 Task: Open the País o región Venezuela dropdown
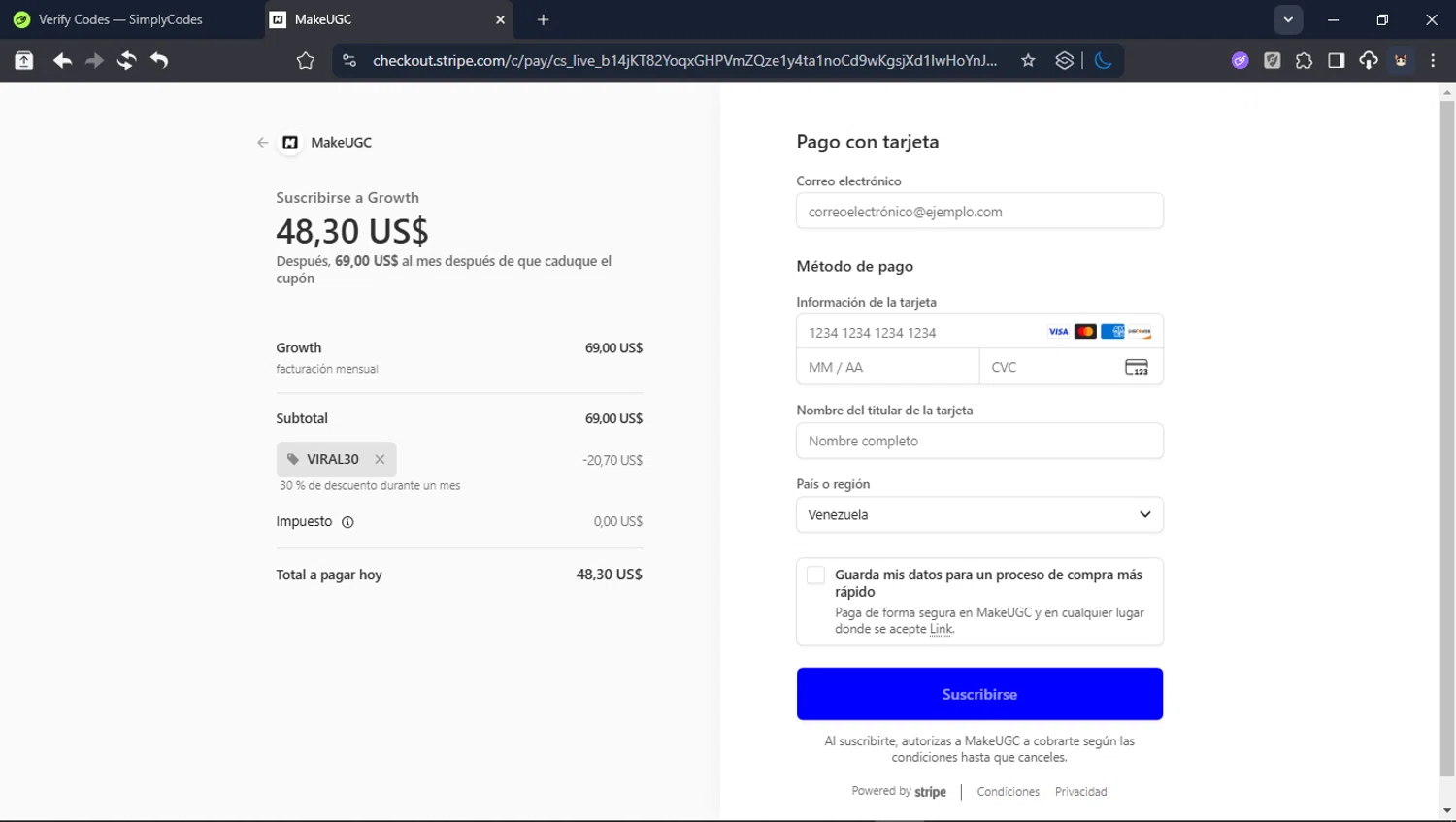(979, 514)
